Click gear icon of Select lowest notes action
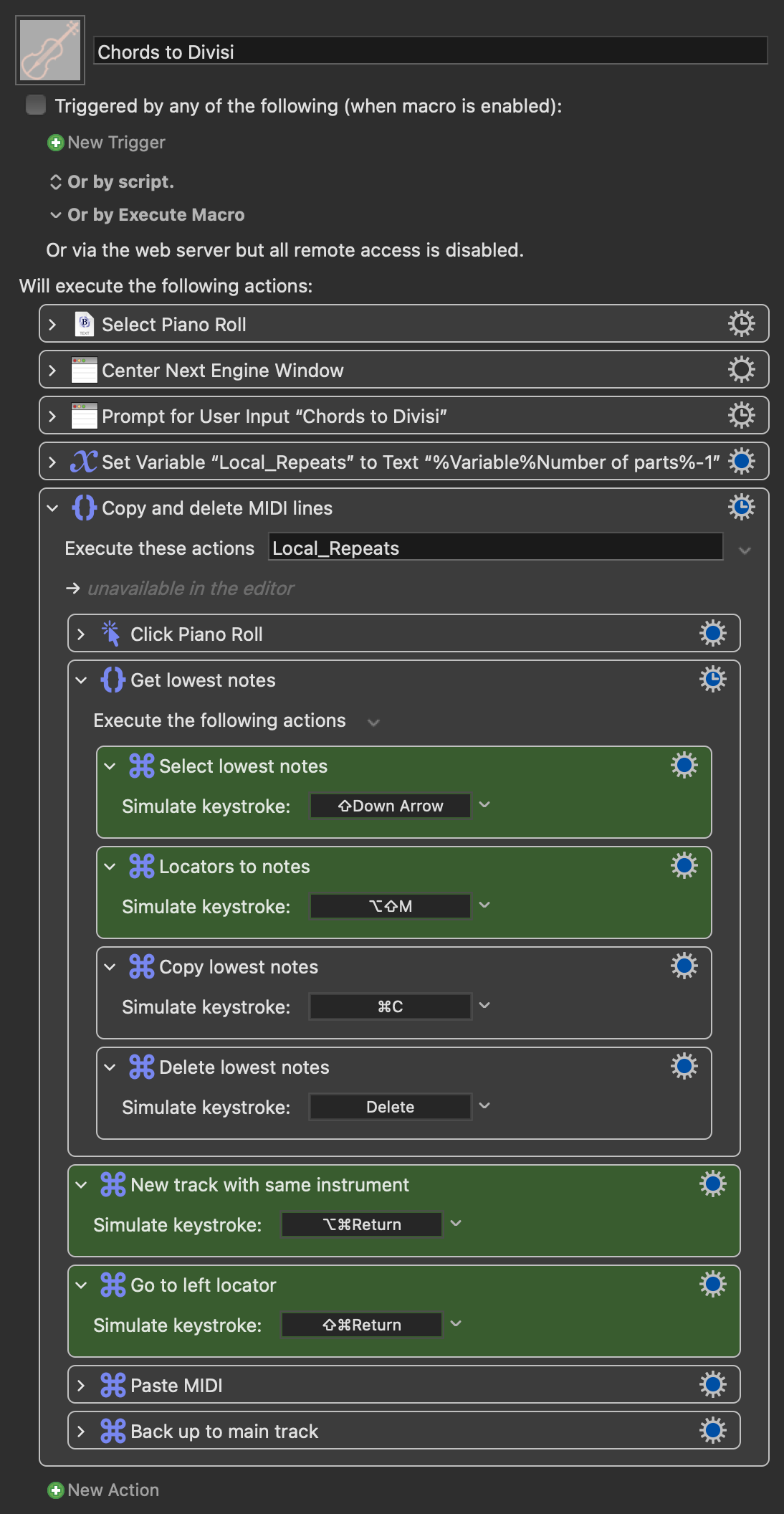Screen dimensions: 784x1514 [684, 765]
